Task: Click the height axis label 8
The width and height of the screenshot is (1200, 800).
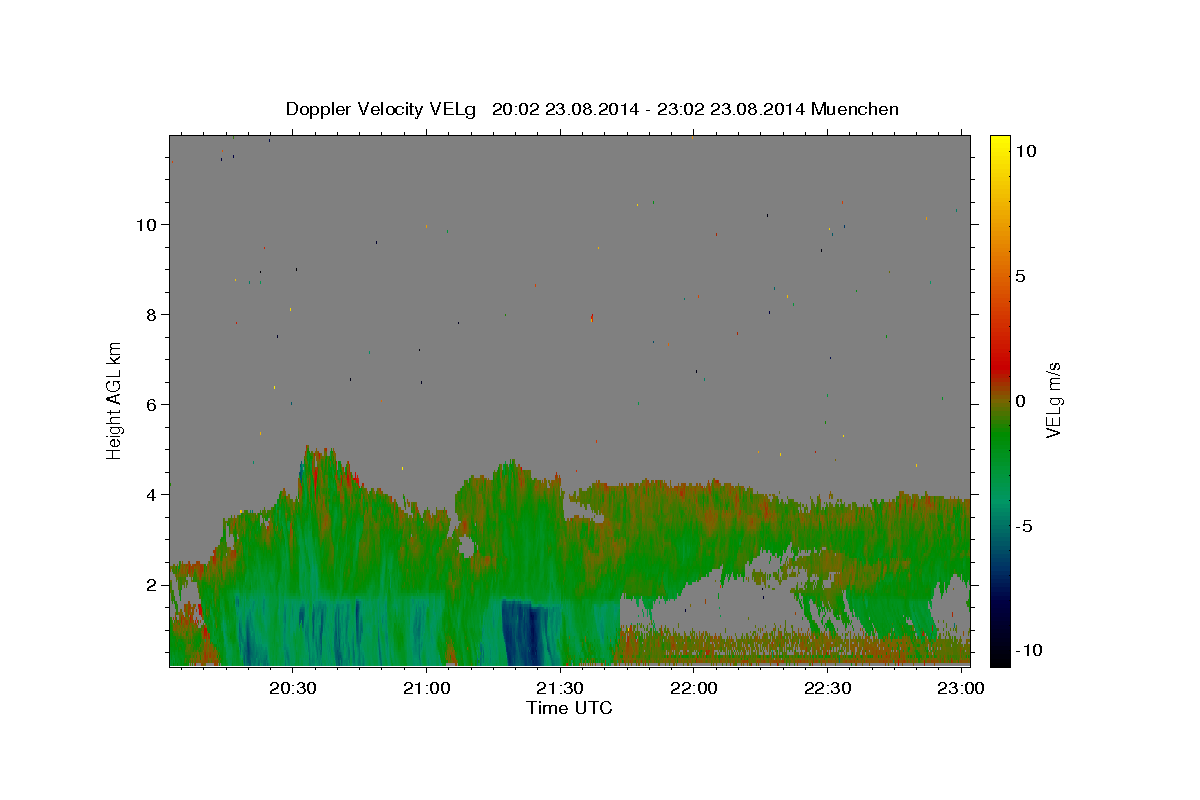Action: (x=153, y=314)
